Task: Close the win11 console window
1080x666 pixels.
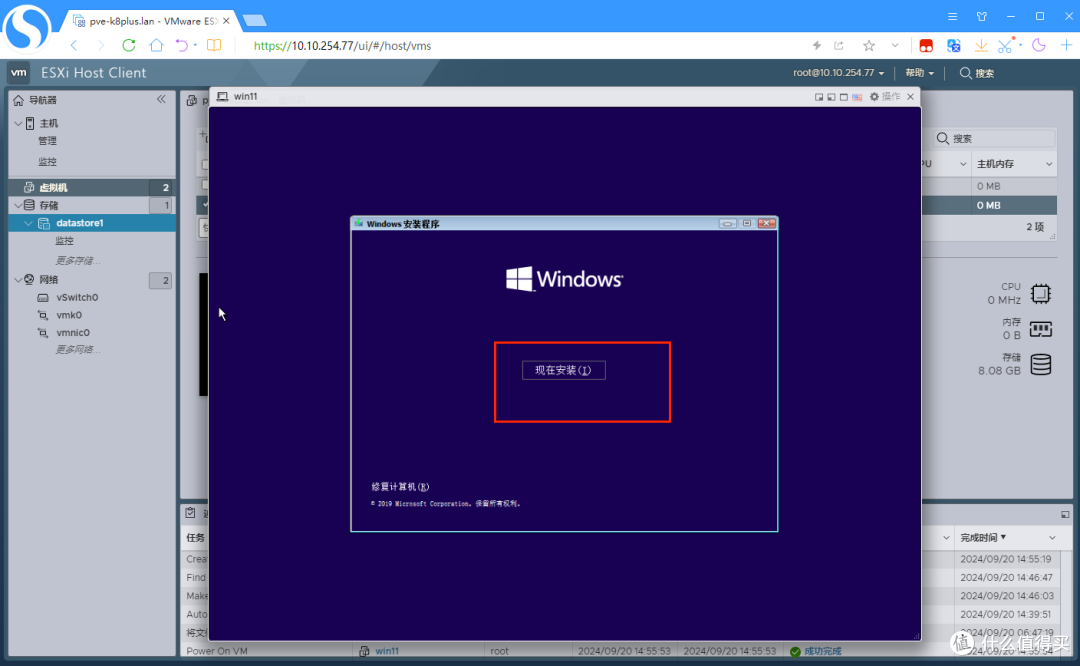Action: click(911, 97)
